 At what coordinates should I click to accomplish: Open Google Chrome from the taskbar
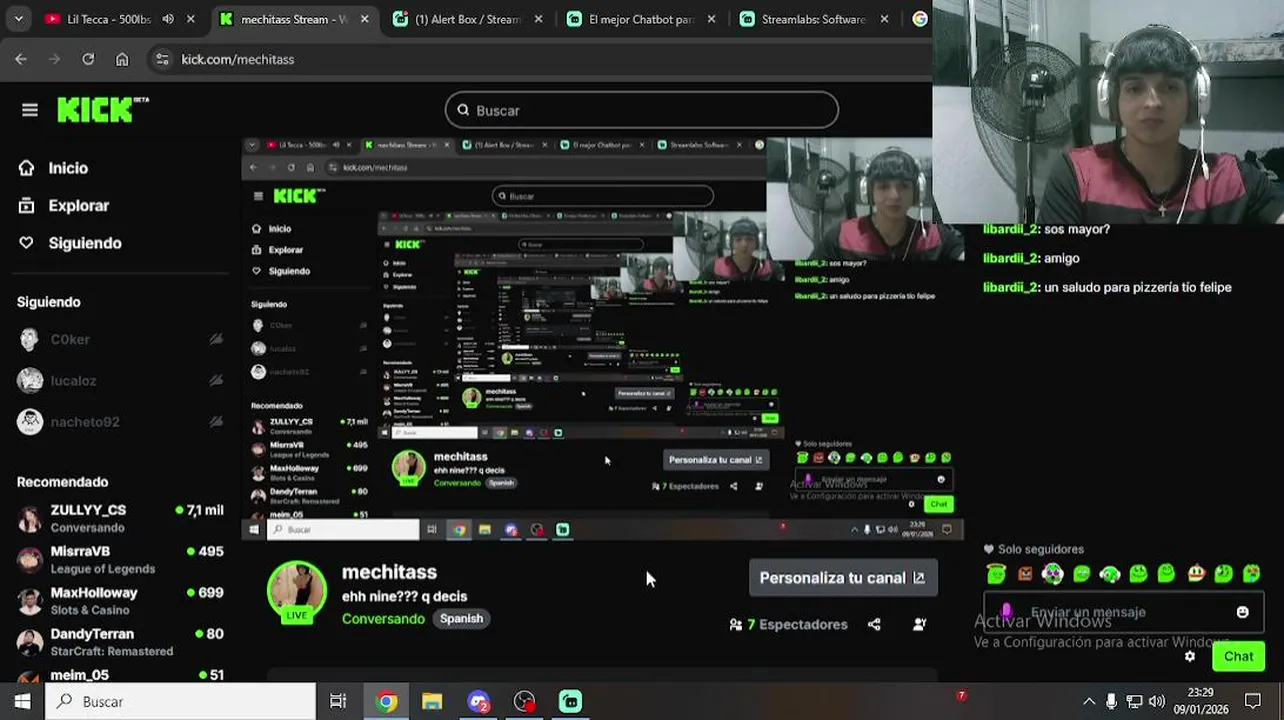click(386, 701)
